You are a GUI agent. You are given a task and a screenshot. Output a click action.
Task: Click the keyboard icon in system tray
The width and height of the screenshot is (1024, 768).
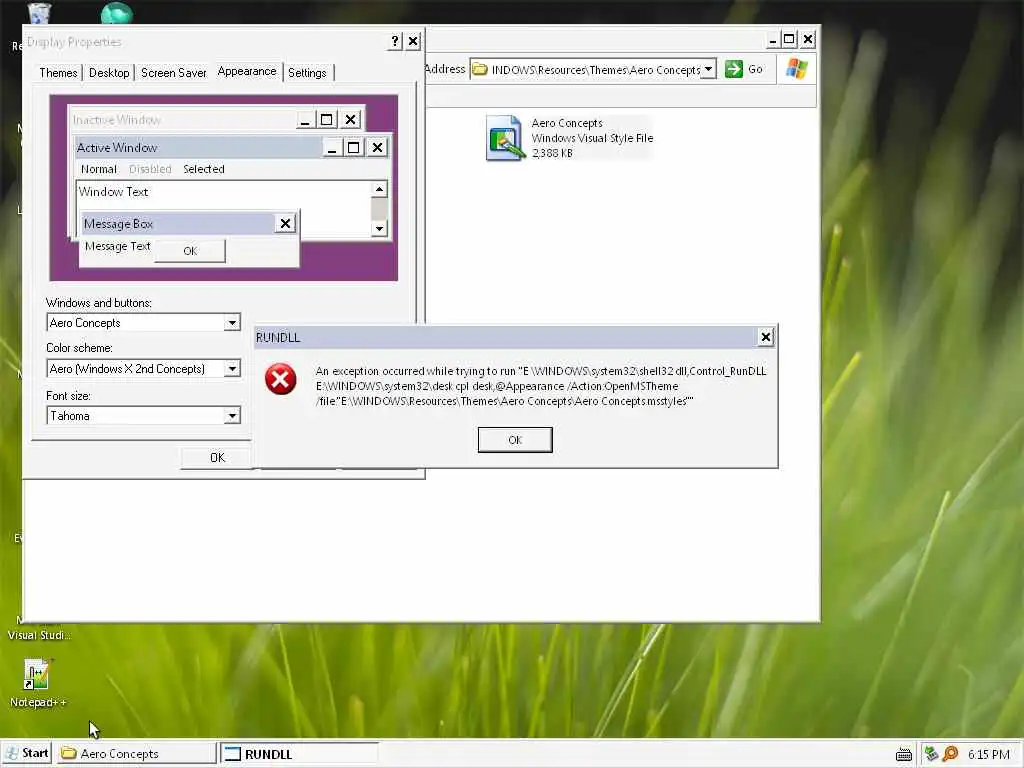click(904, 755)
